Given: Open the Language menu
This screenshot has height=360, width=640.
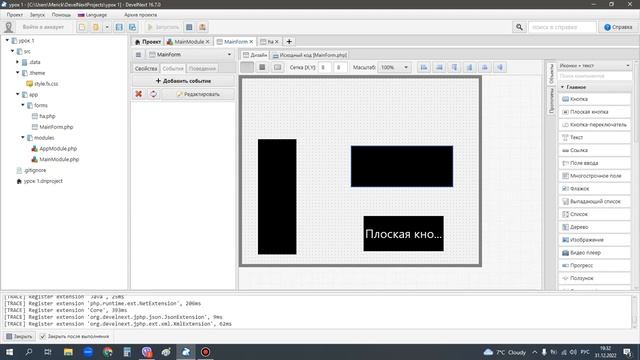Looking at the screenshot, I should coord(93,15).
